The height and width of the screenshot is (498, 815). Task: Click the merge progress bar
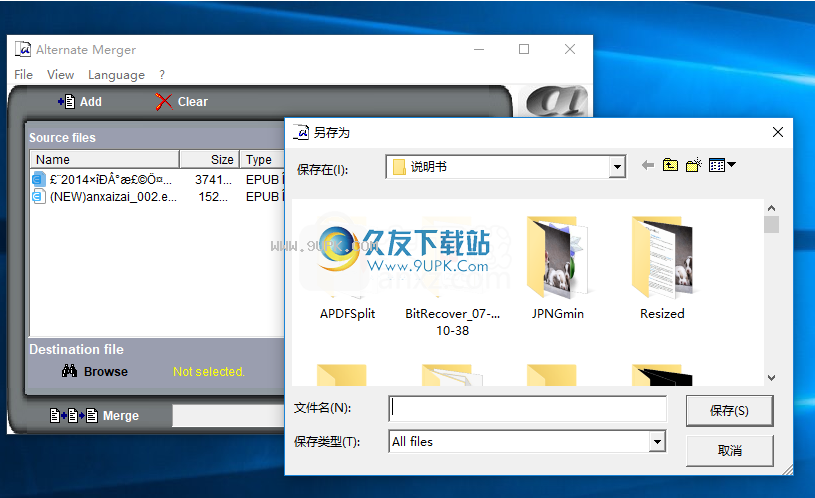click(x=229, y=416)
